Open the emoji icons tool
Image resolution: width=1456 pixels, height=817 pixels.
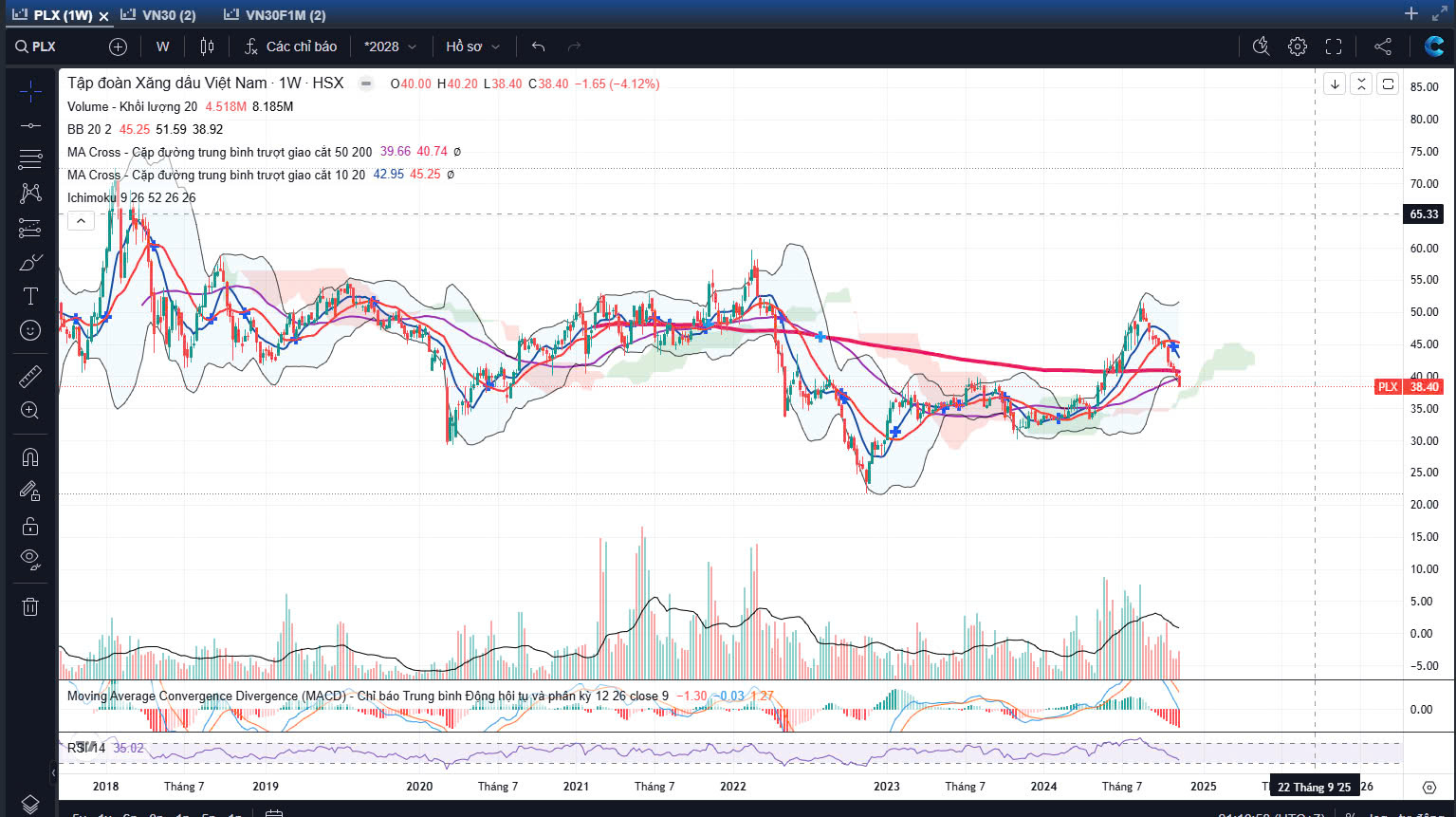click(x=30, y=330)
